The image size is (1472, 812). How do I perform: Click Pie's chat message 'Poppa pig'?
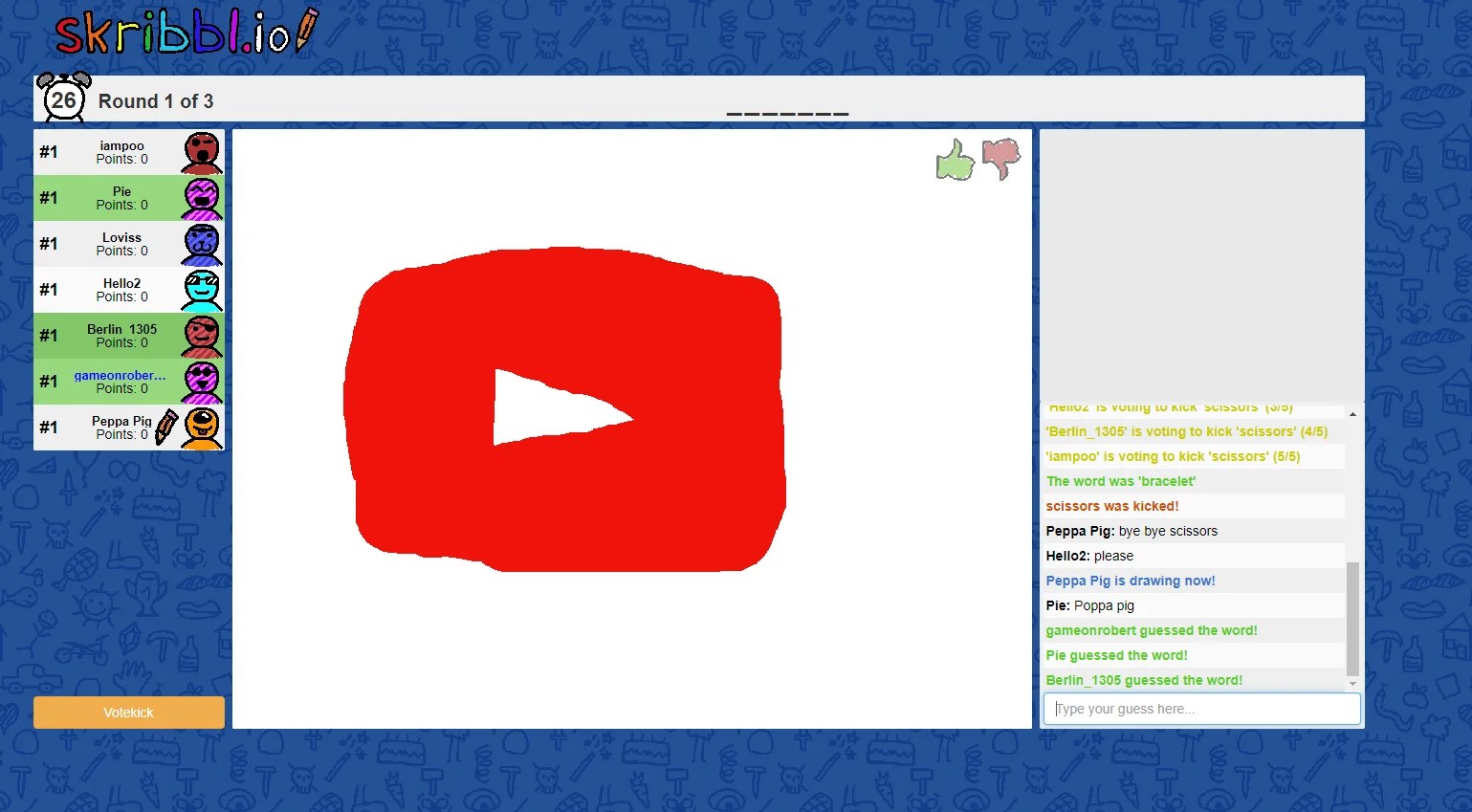pyautogui.click(x=1104, y=605)
